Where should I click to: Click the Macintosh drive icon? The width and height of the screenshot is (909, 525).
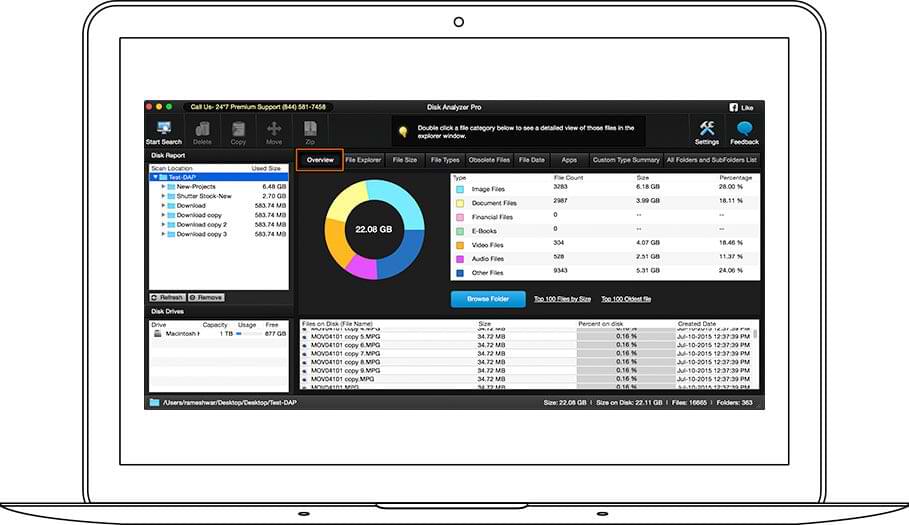pyautogui.click(x=158, y=334)
